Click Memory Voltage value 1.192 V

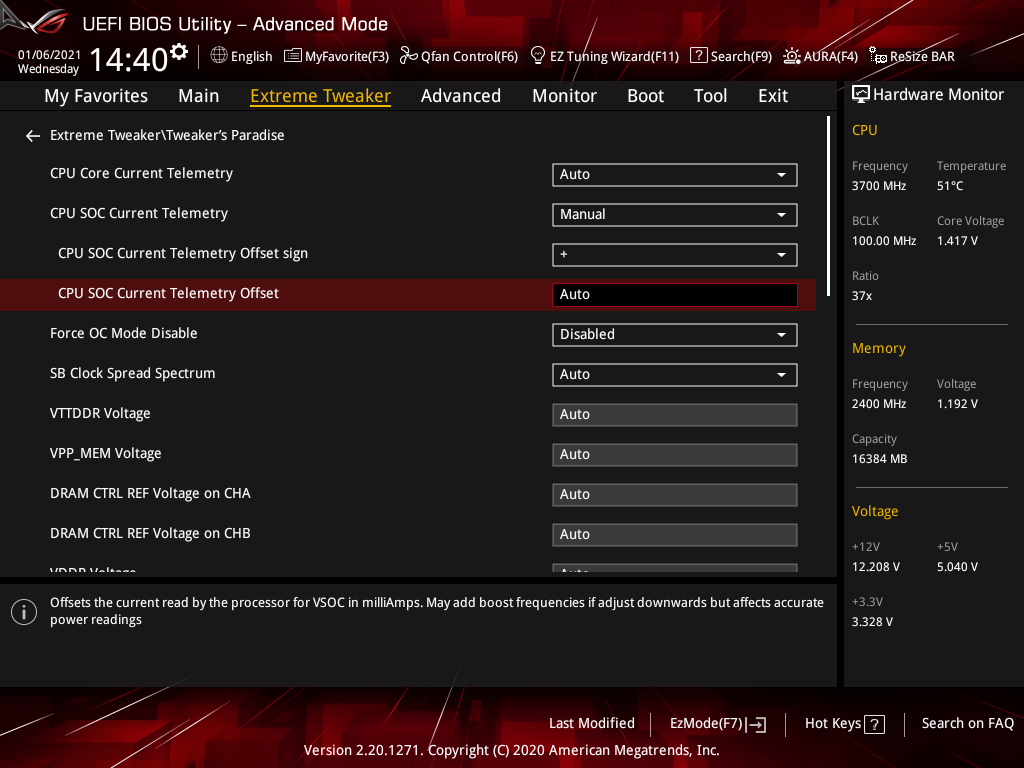[957, 404]
